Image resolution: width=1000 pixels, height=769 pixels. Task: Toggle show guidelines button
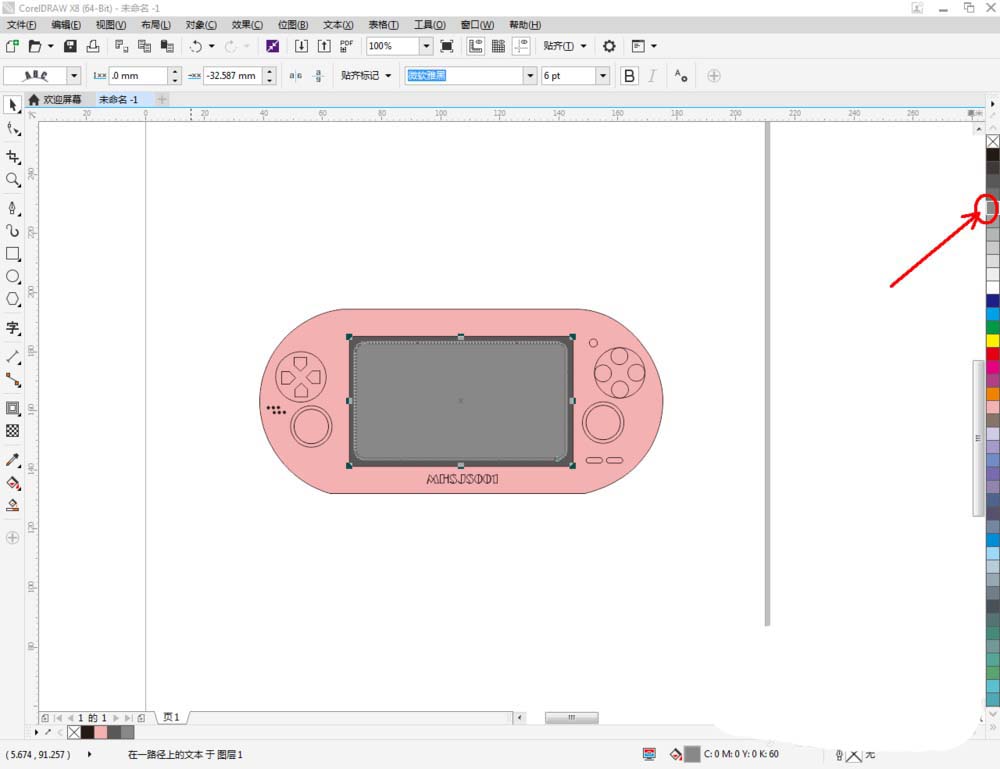tap(521, 46)
